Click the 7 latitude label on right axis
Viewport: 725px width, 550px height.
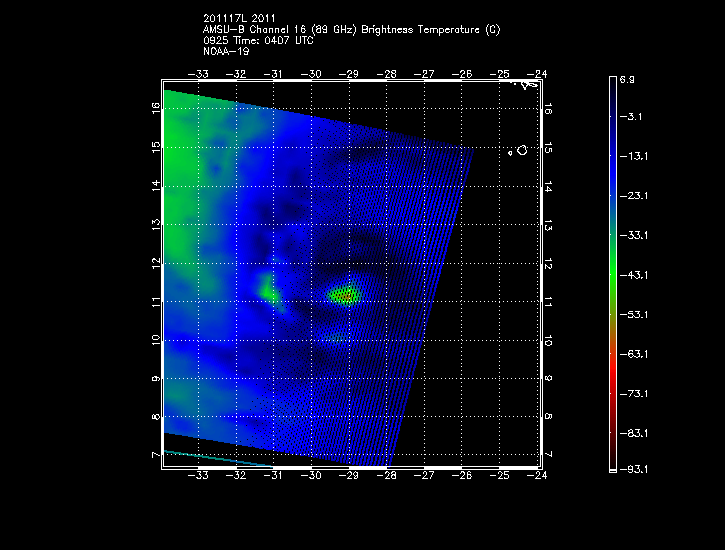click(x=548, y=455)
